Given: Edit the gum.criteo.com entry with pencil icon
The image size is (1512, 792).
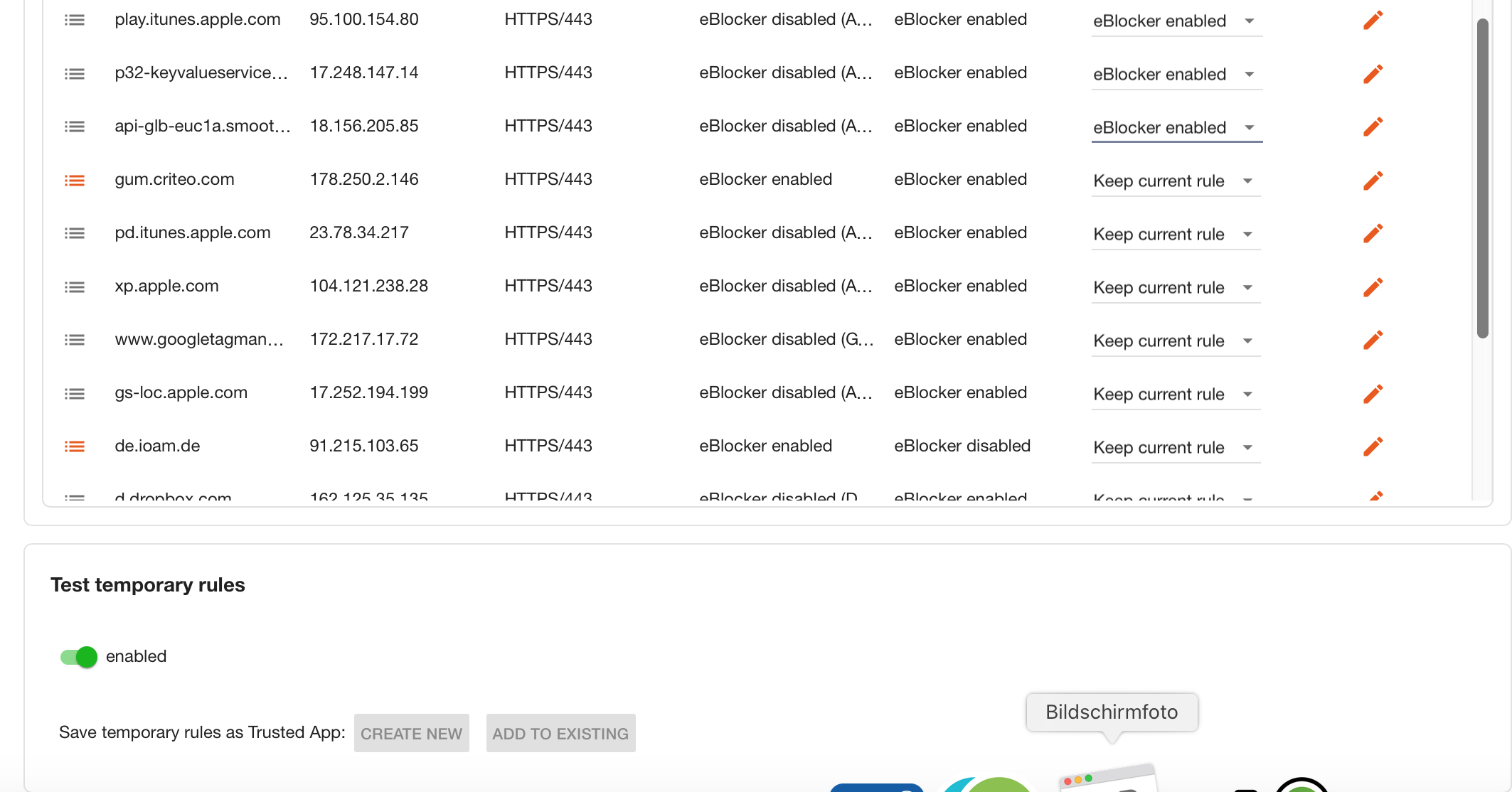Looking at the screenshot, I should (1373, 180).
